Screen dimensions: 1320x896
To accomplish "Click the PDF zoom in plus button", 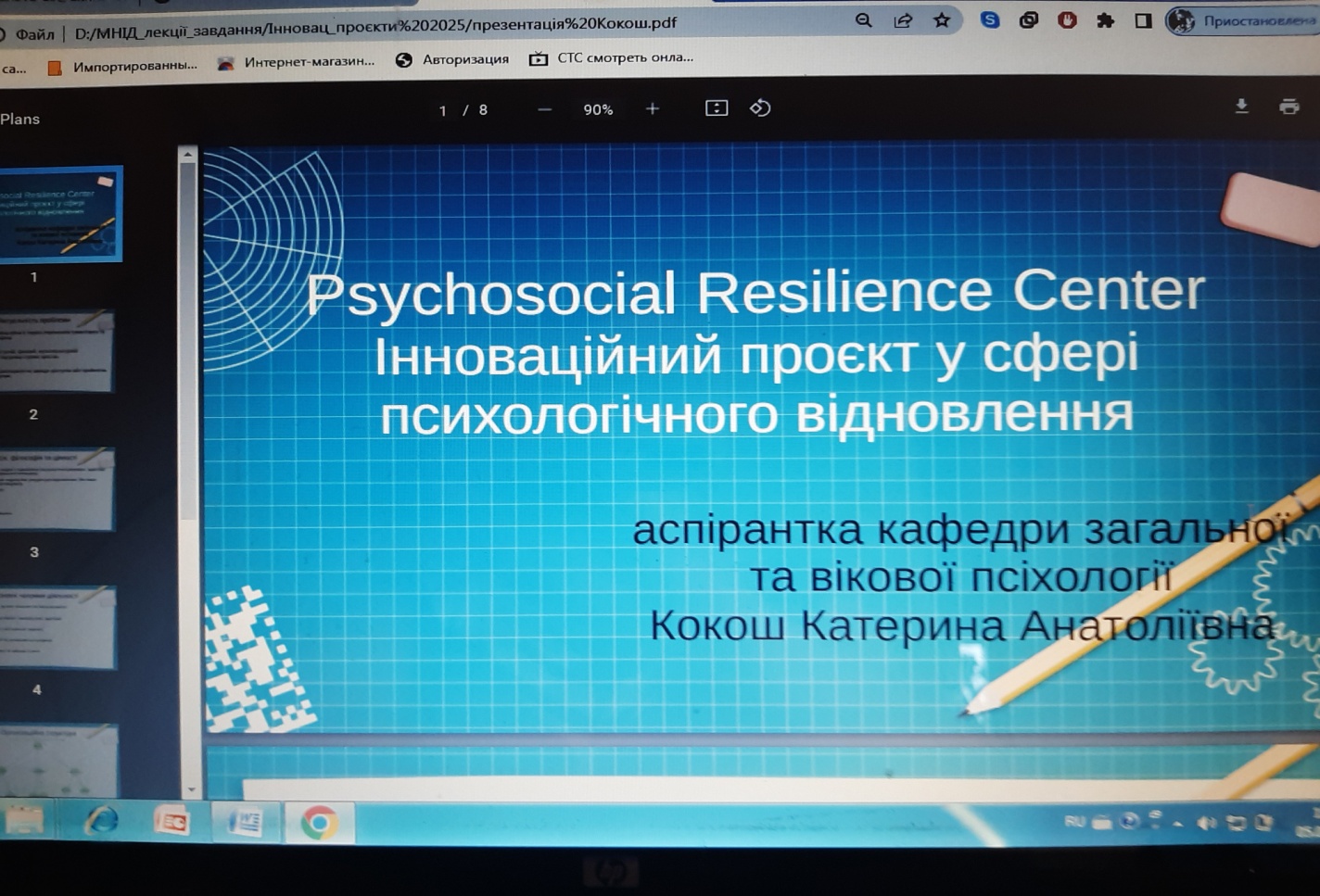I will pos(653,109).
